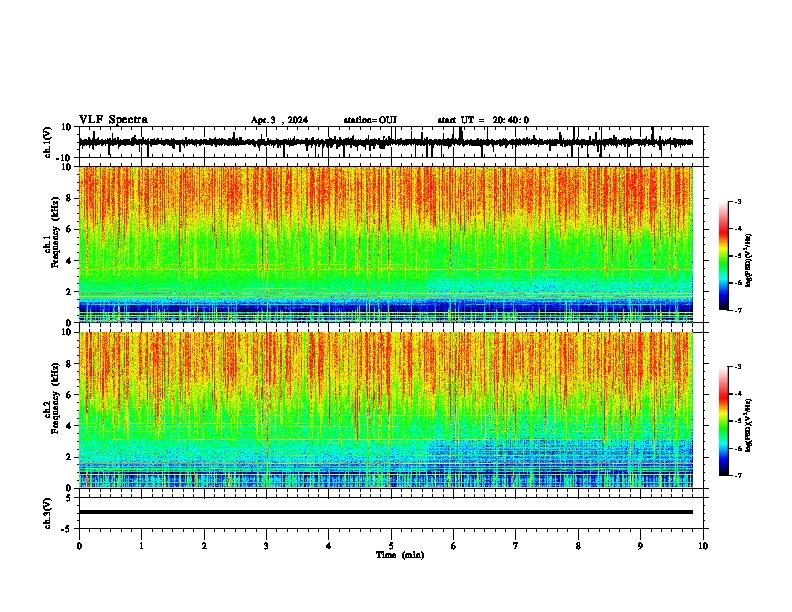Viewport: 792px width, 612px height.
Task: Select the "start UT = 20:40: 0" header text
Action: [483, 120]
